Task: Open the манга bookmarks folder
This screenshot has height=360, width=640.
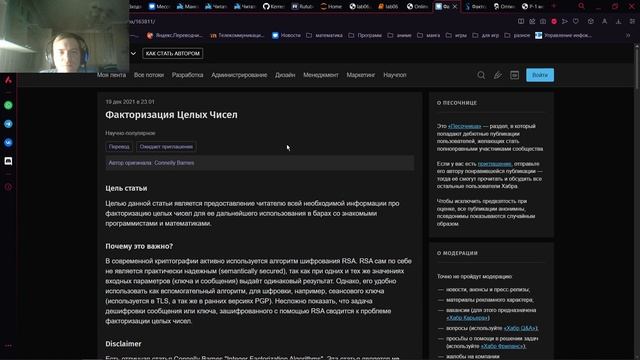Action: [429, 36]
